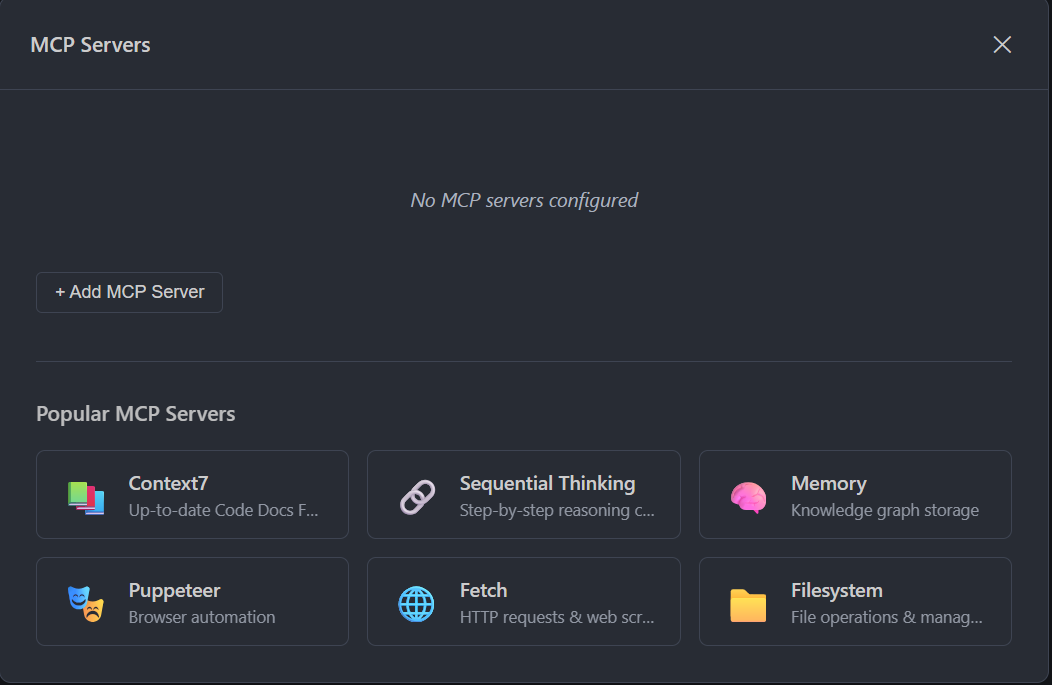Viewport: 1052px width, 685px height.
Task: Click the pink brain Memory icon
Action: [748, 497]
